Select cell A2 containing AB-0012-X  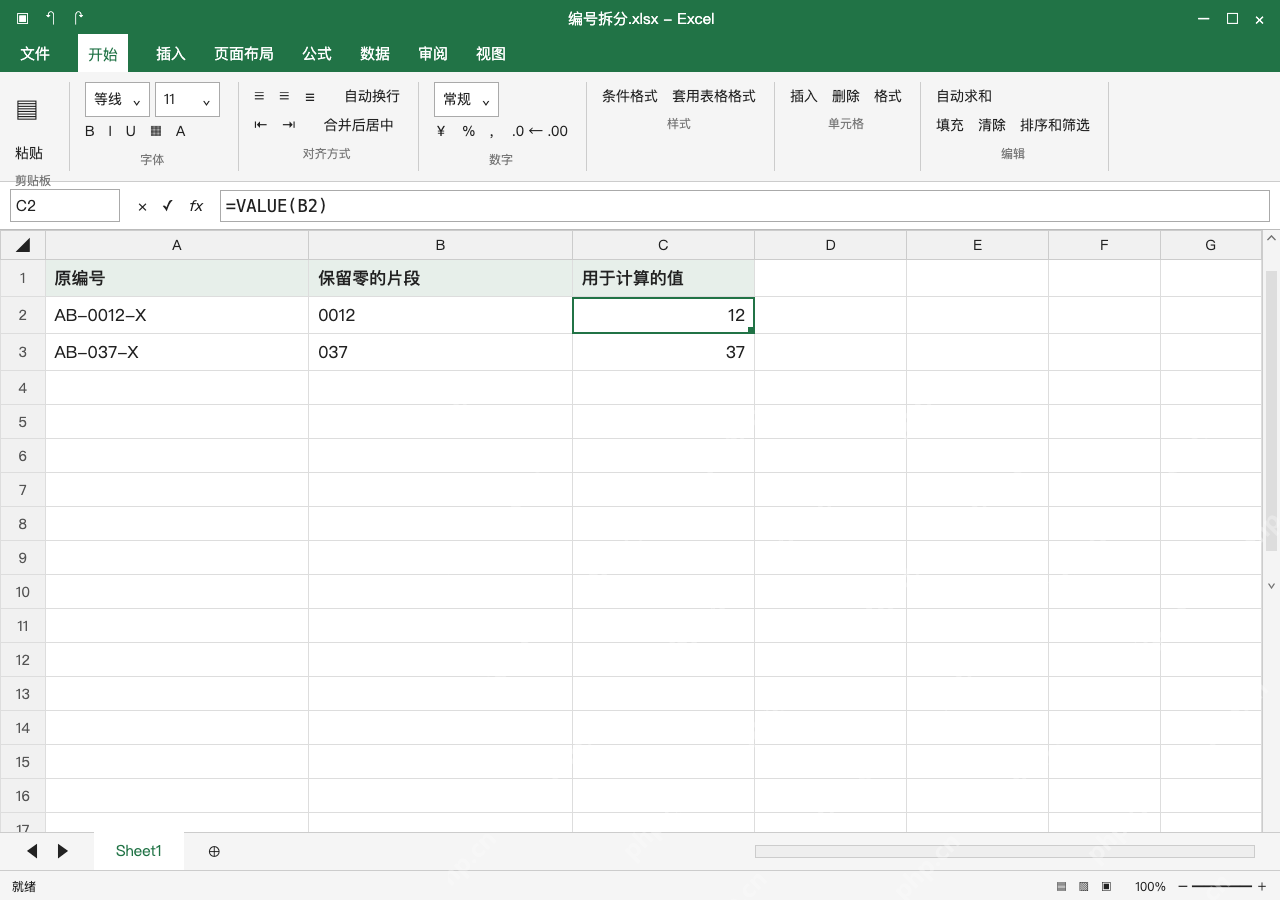(x=177, y=315)
